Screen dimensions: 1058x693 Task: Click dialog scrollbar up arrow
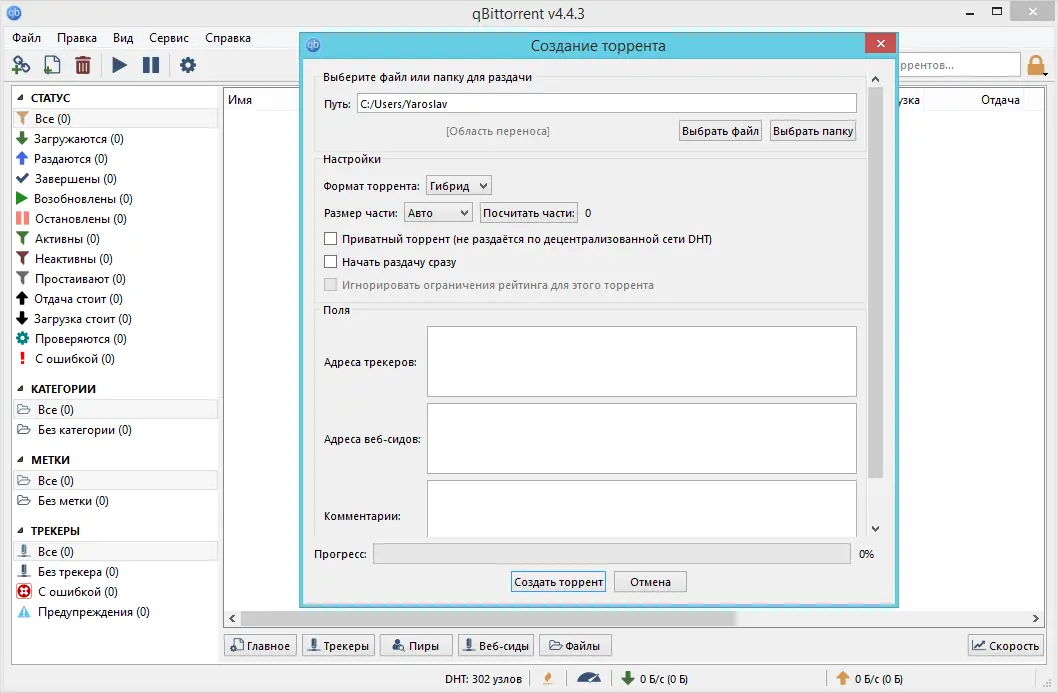pyautogui.click(x=875, y=79)
